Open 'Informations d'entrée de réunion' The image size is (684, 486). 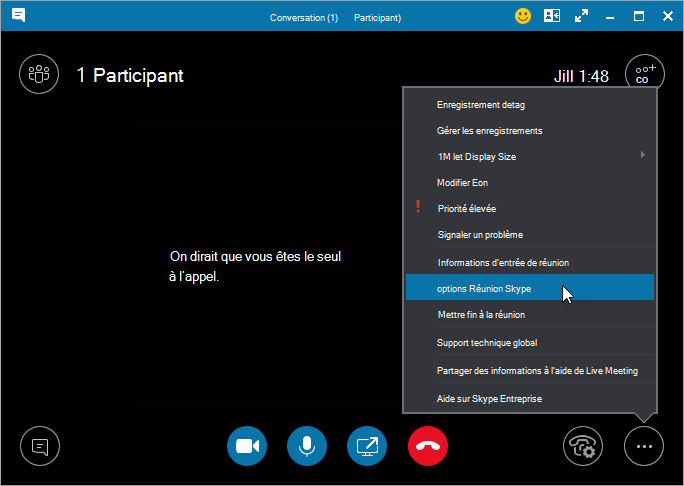pos(530,263)
